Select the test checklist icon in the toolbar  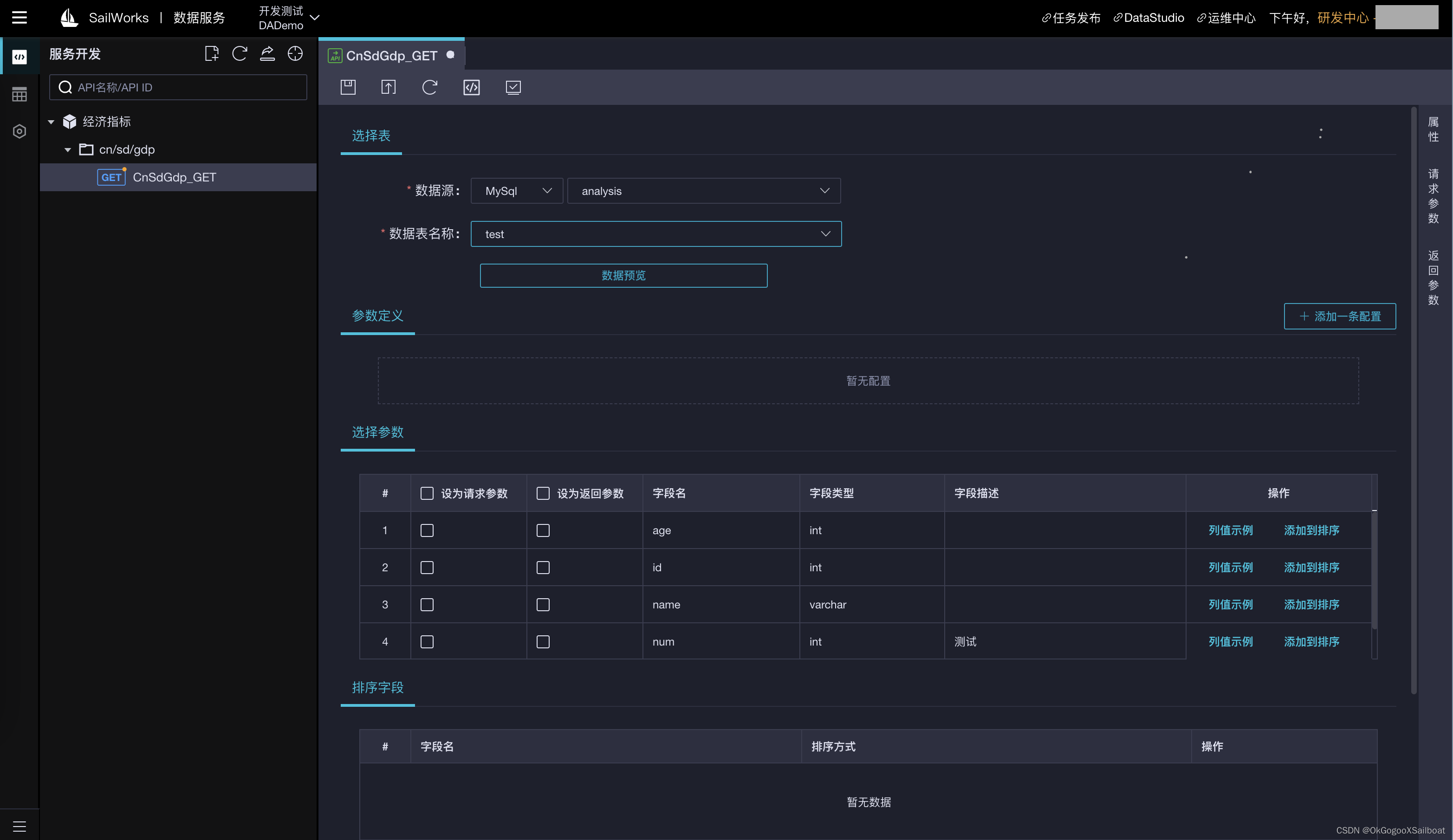pyautogui.click(x=512, y=87)
